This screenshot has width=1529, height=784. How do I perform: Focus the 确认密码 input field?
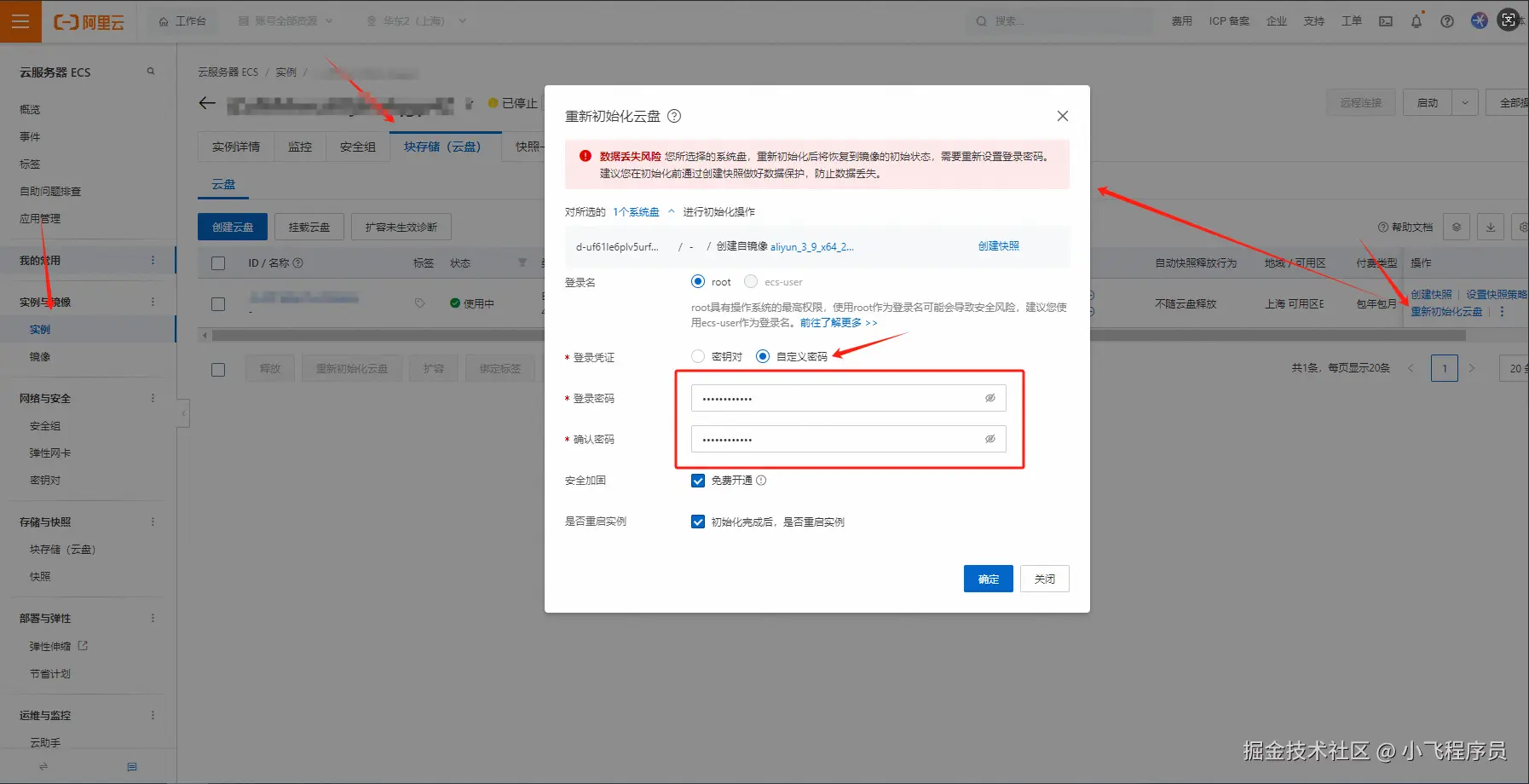pos(848,439)
